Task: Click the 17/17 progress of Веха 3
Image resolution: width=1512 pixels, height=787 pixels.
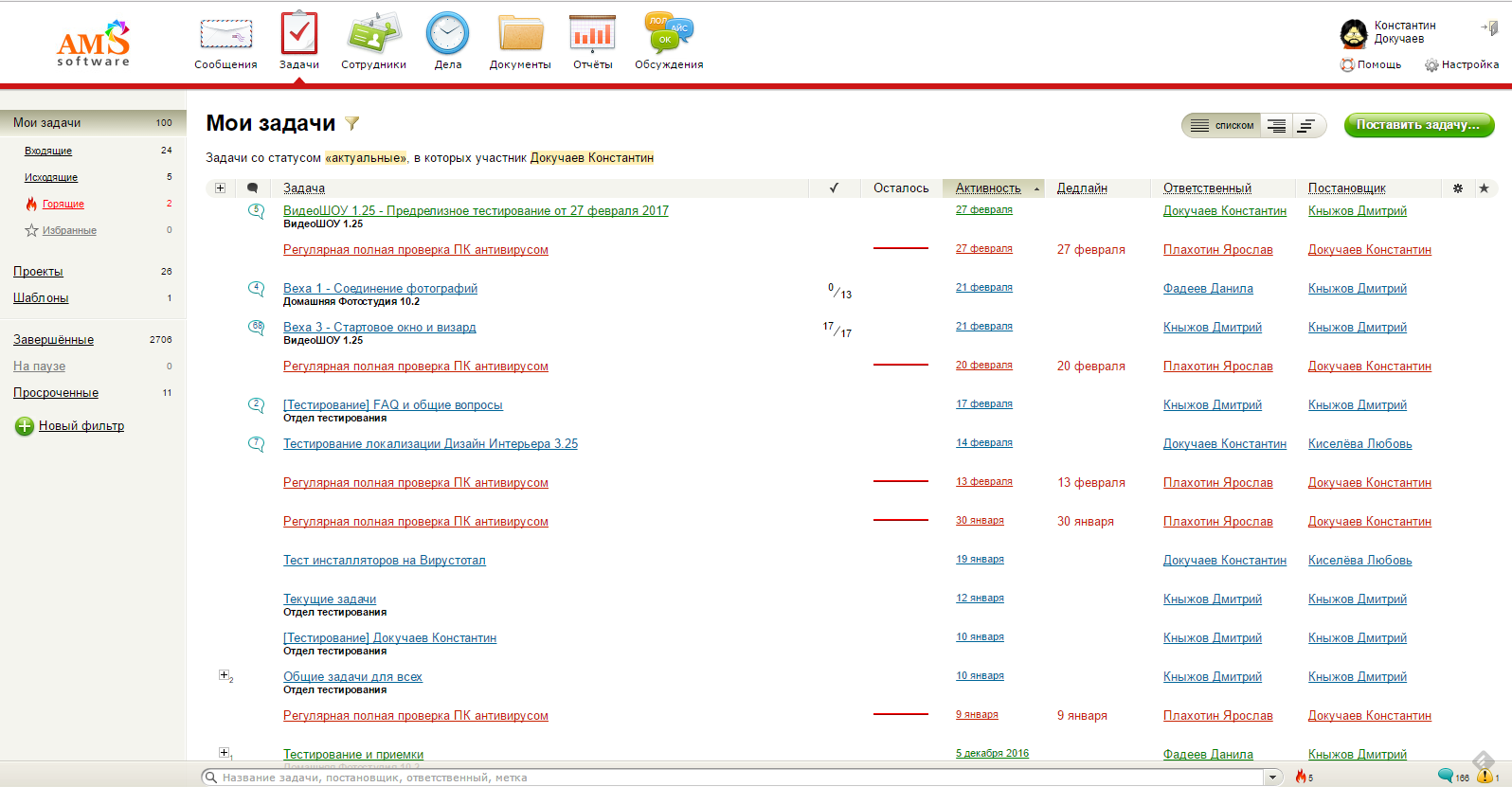Action: (837, 330)
